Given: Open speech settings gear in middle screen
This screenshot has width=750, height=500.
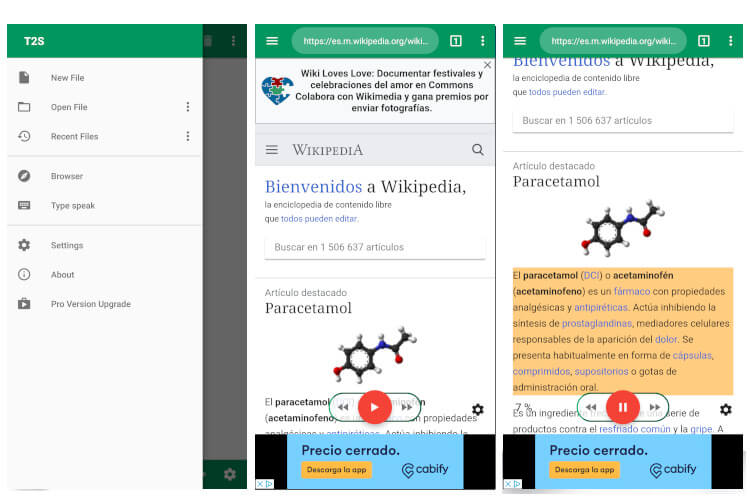Looking at the screenshot, I should click(477, 409).
